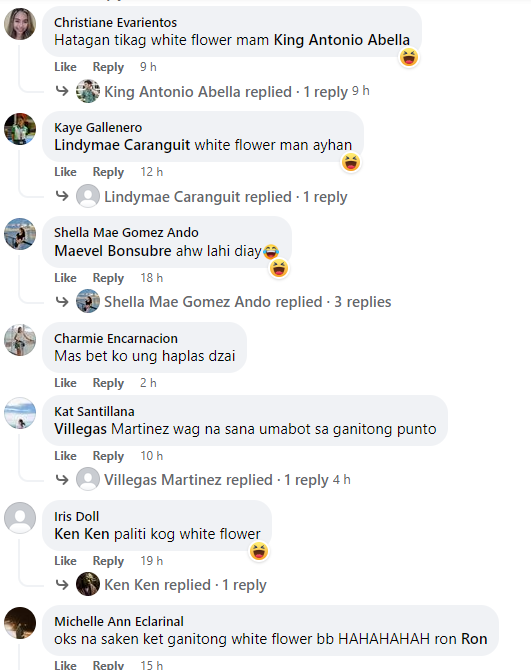Expand Lindymae Caranguit's 1 reply
This screenshot has width=531, height=670.
226,197
